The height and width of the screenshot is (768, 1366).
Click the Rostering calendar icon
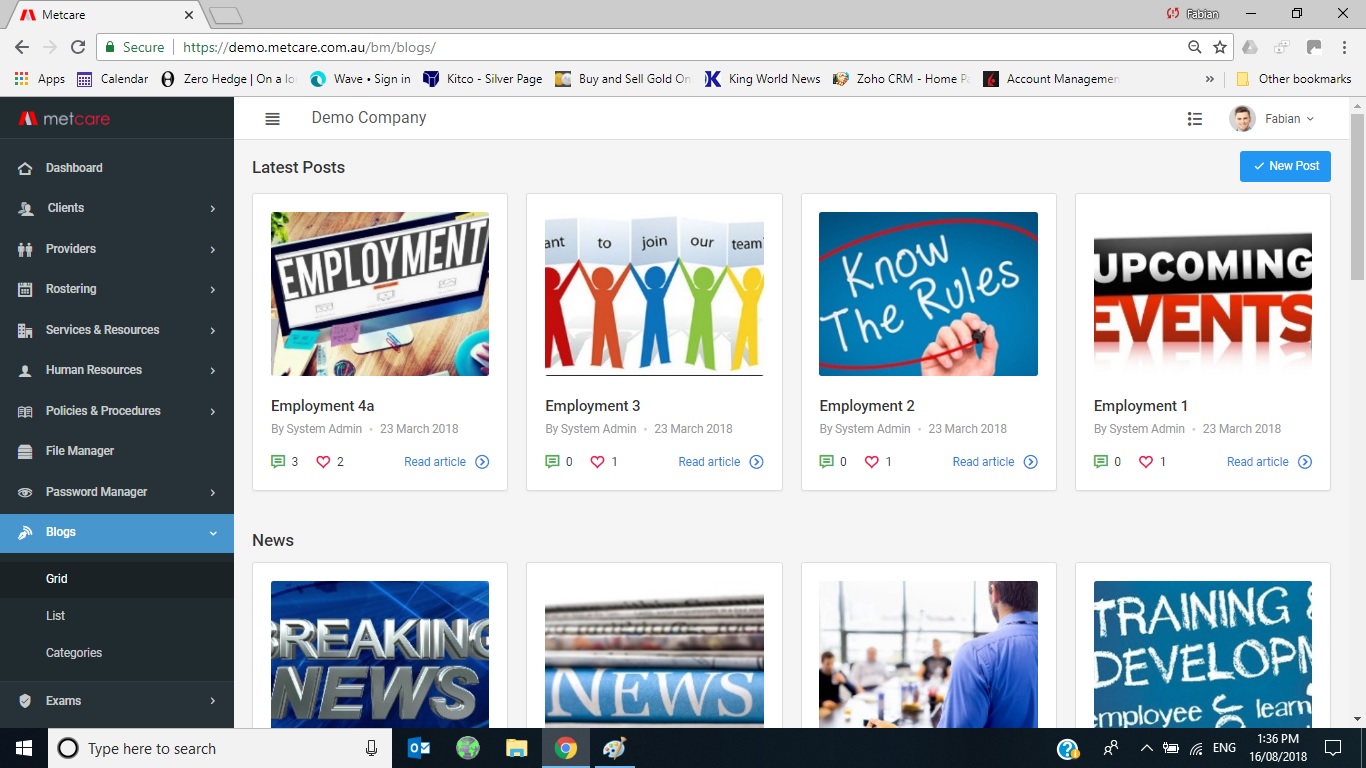[x=25, y=289]
